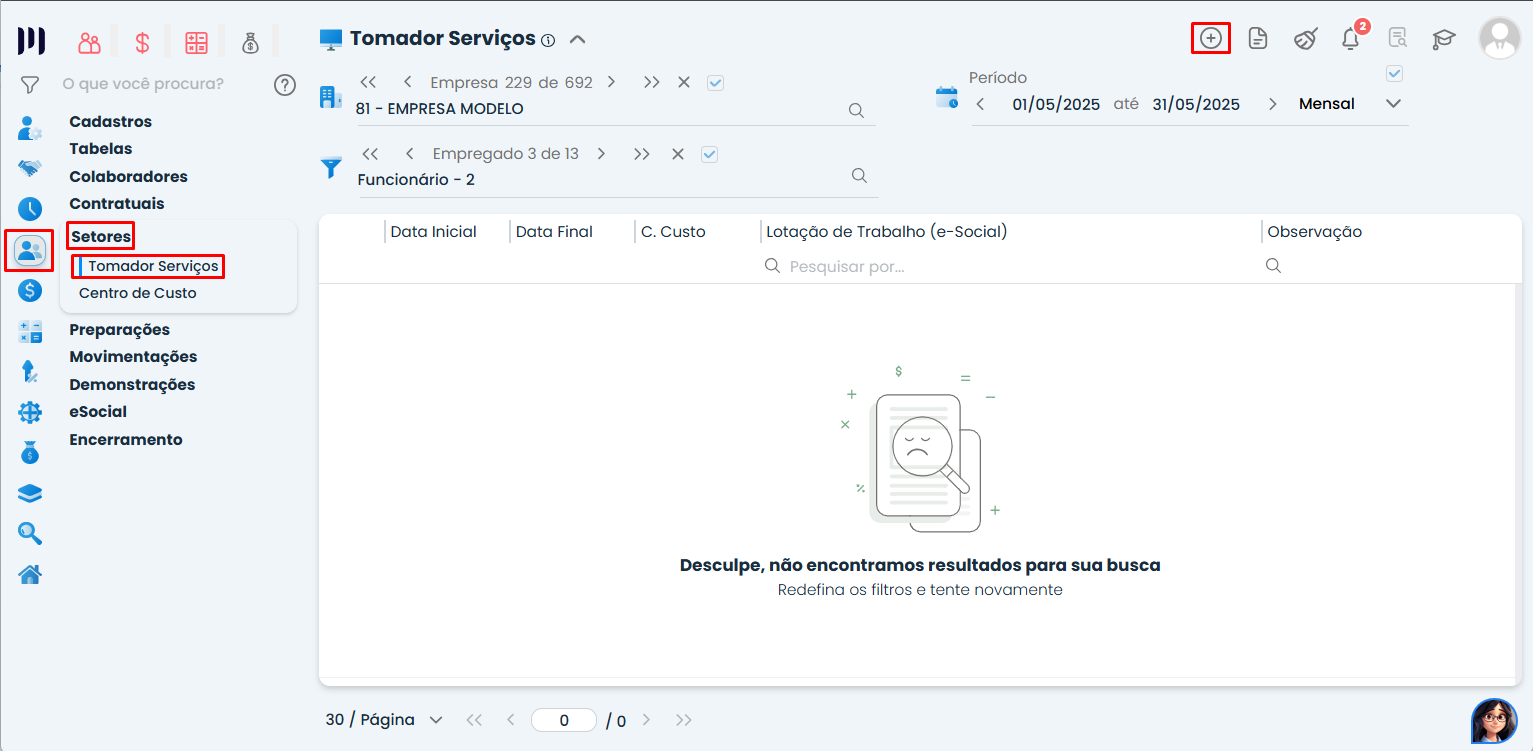Open the virtual assistant avatar
1533x751 pixels.
coord(1493,720)
